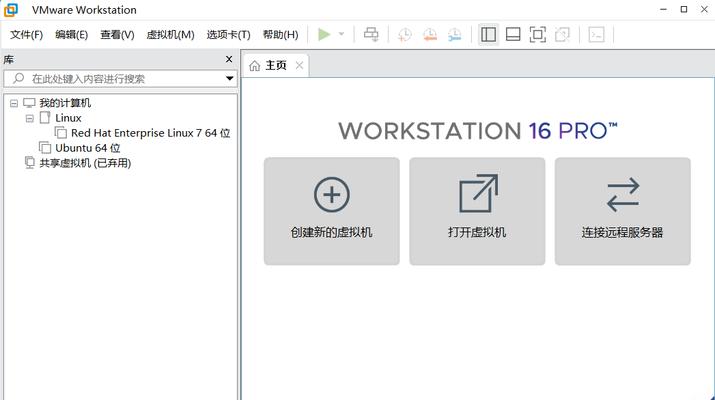Click the VMware Workstation title bar logo
715x400 pixels.
point(10,10)
